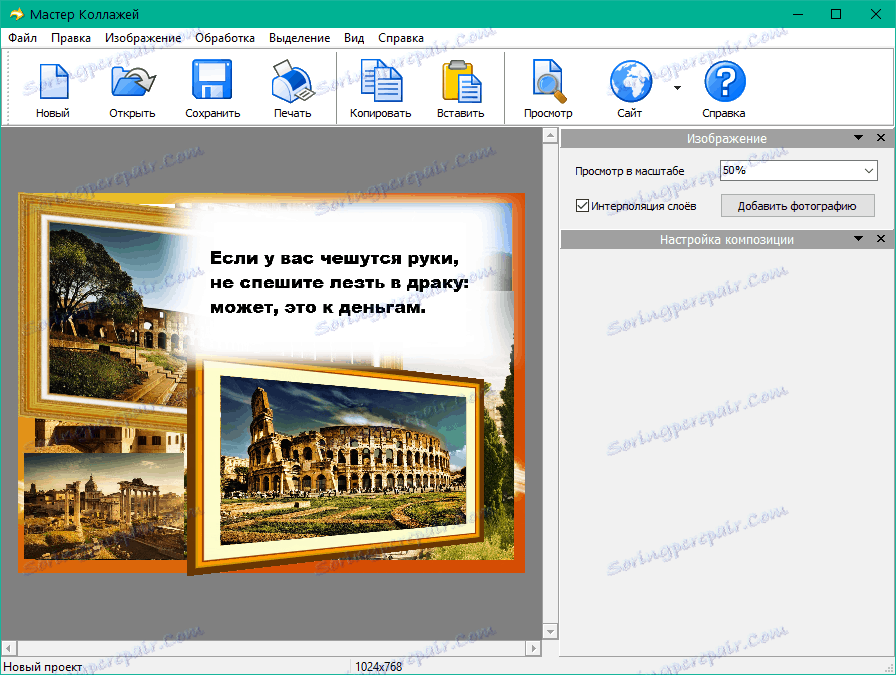Collapse the Настройка композиции panel arrow

pos(858,239)
